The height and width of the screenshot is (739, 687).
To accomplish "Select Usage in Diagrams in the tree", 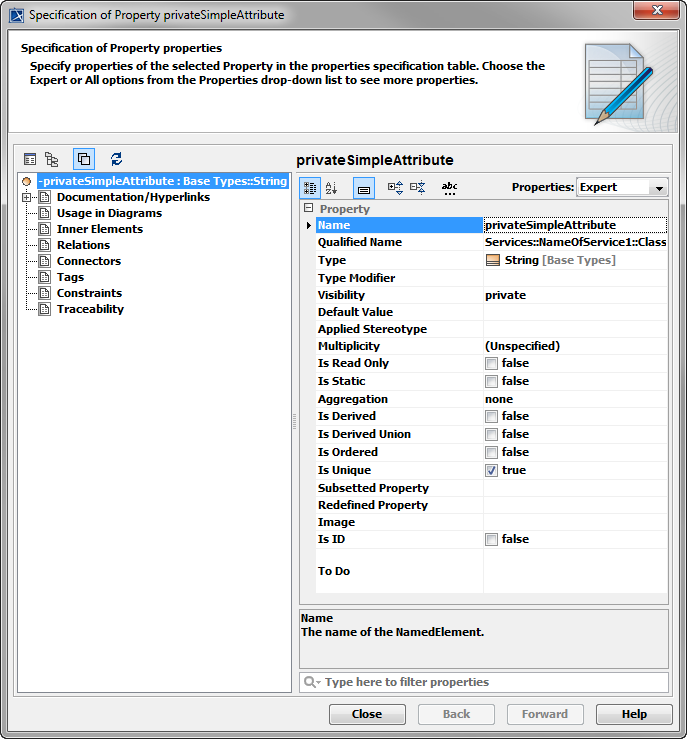I will coord(109,213).
